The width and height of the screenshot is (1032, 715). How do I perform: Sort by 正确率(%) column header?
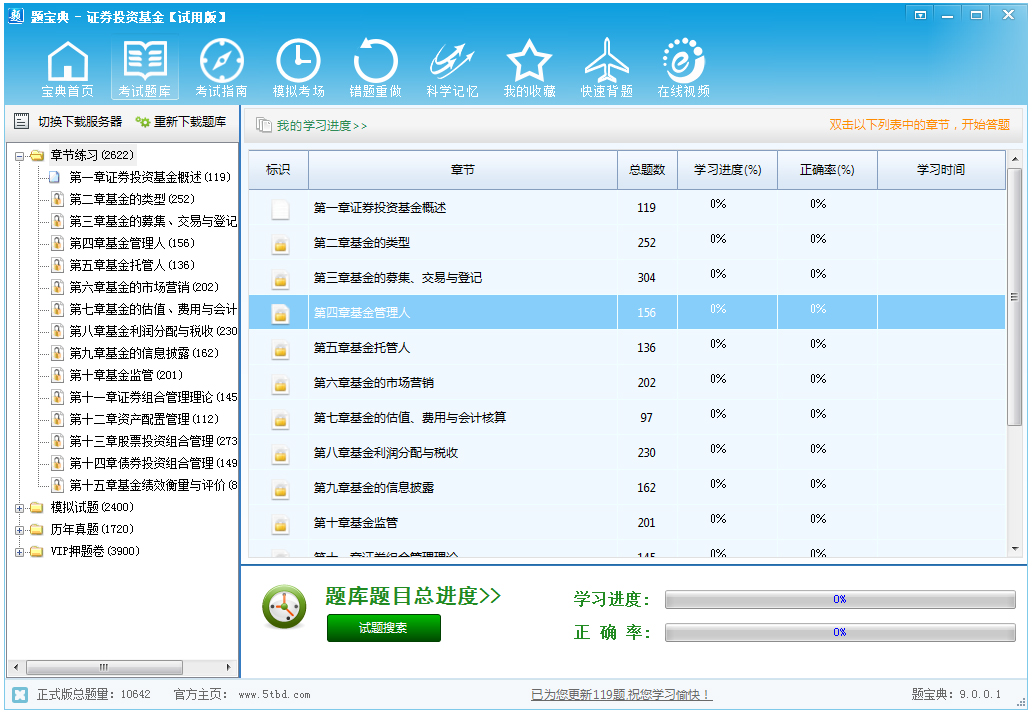(x=827, y=170)
